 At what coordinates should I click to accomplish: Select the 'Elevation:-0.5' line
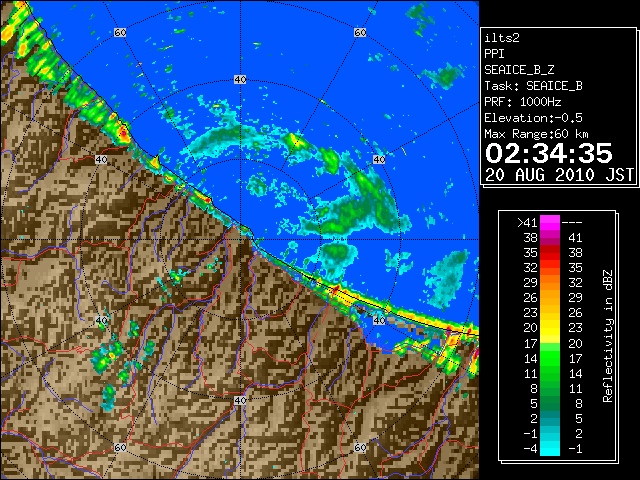[x=533, y=118]
